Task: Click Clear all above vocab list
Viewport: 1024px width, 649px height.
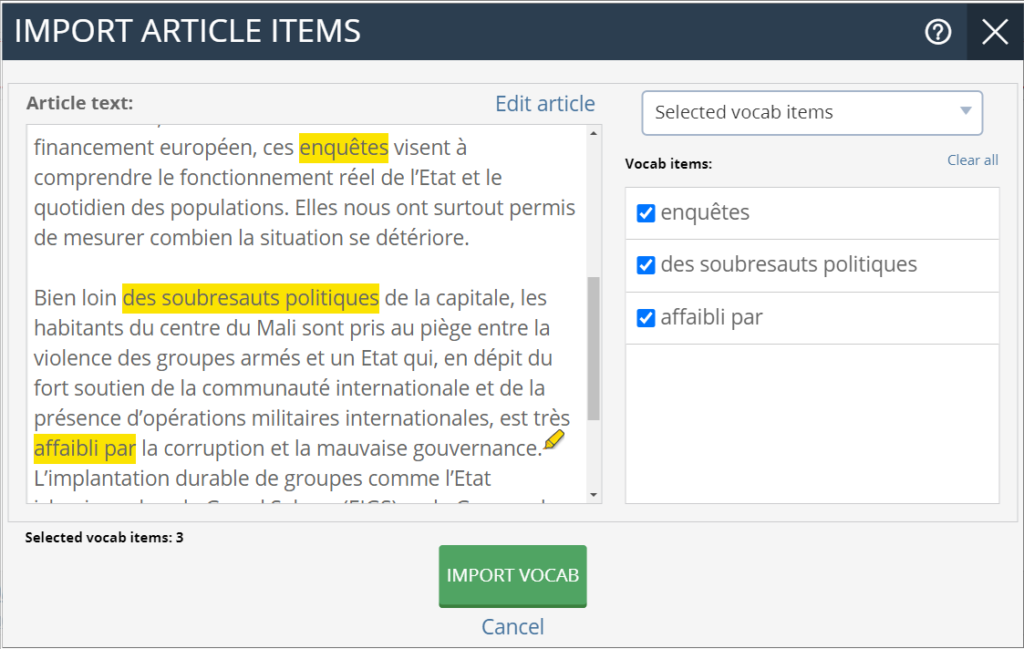Action: tap(972, 160)
